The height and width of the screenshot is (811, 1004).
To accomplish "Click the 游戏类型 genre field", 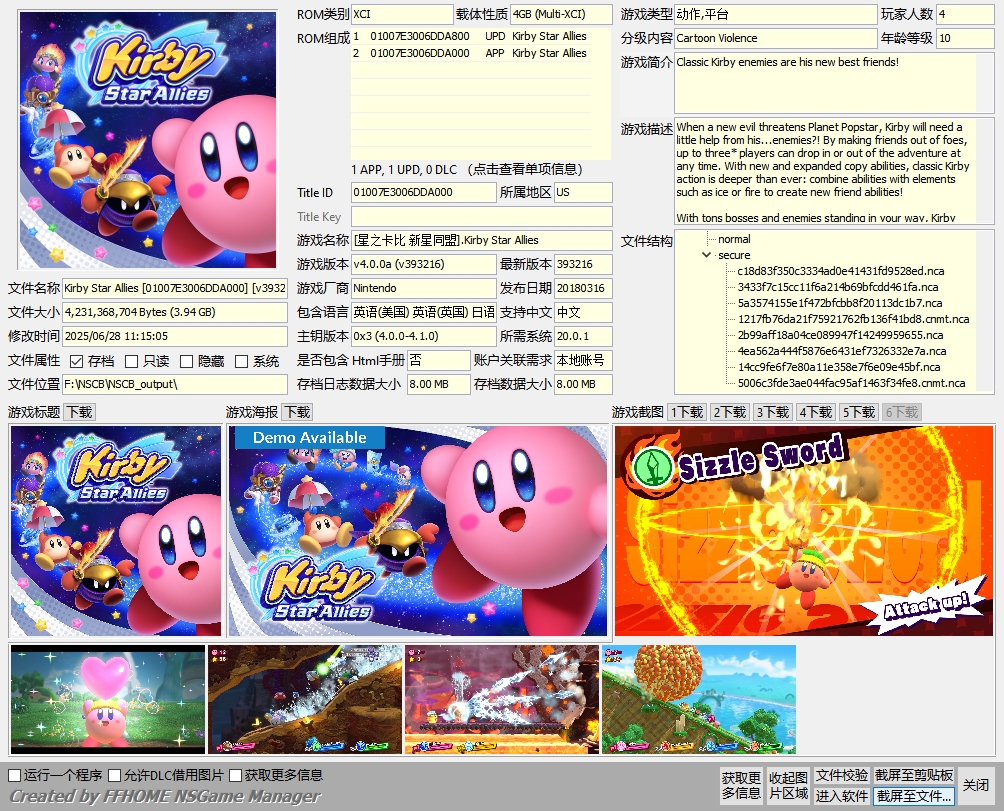I will click(775, 14).
